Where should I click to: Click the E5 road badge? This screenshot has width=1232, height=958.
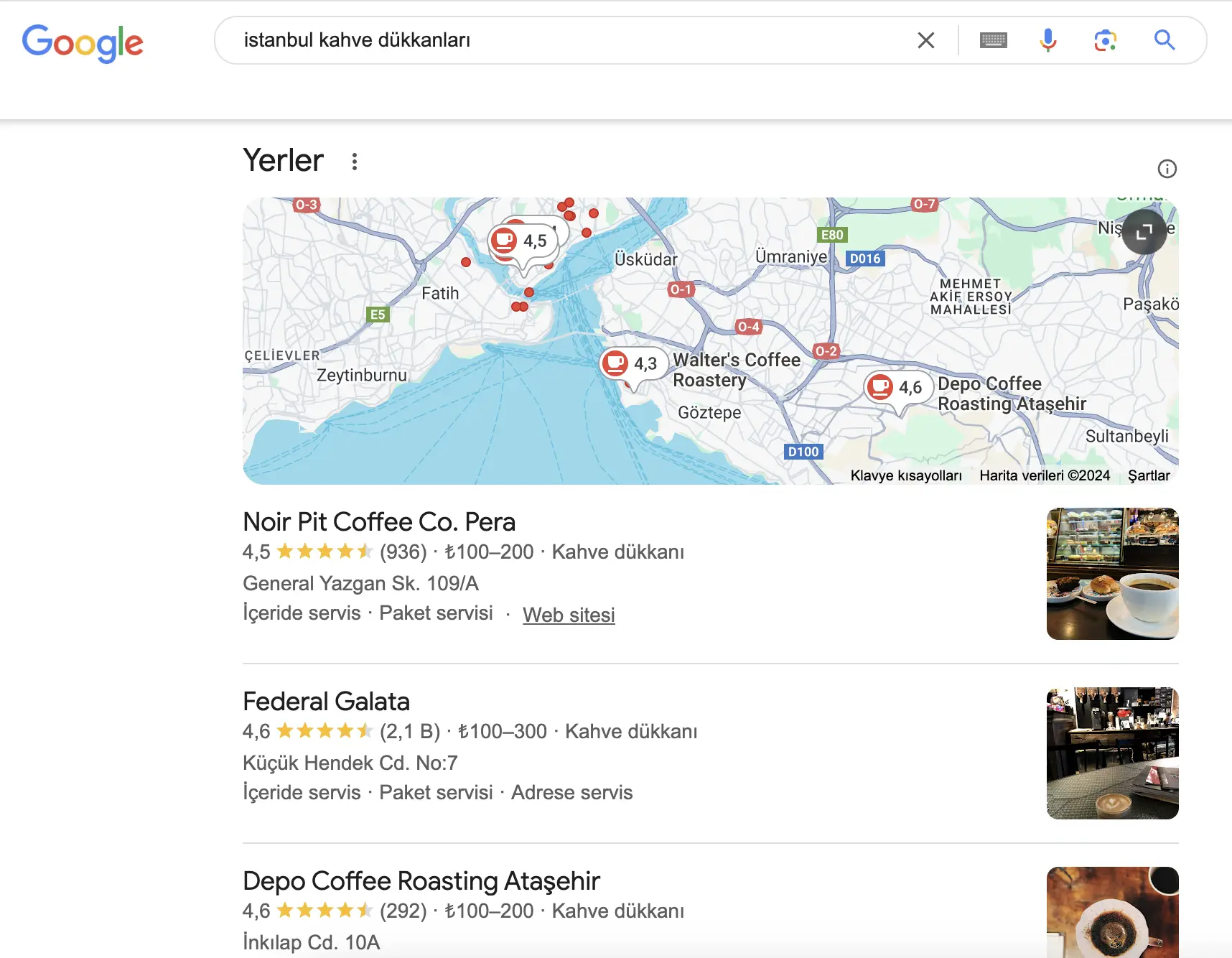[378, 315]
